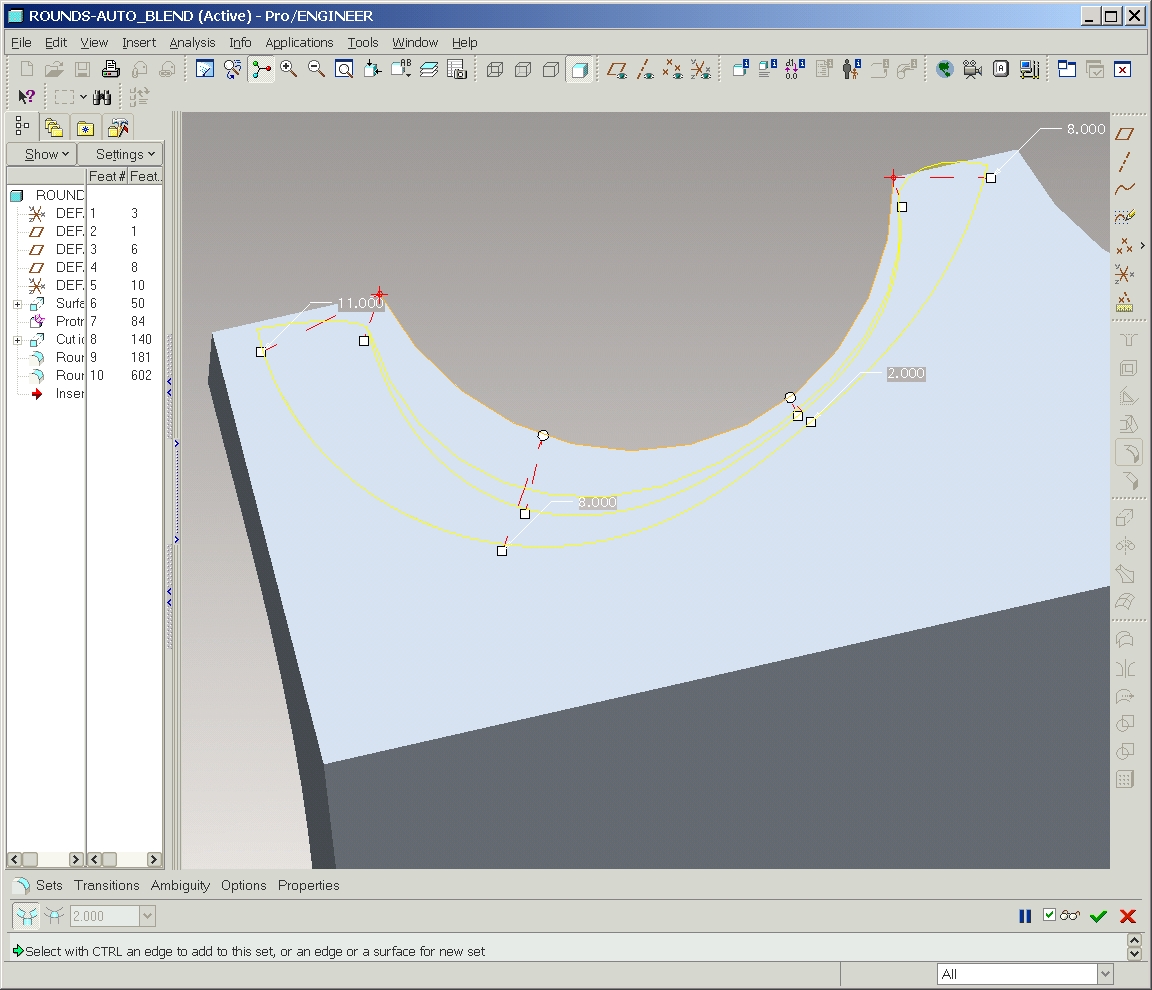Open the Transitions tab in dashboard
Viewport: 1152px width, 990px height.
pyautogui.click(x=107, y=885)
